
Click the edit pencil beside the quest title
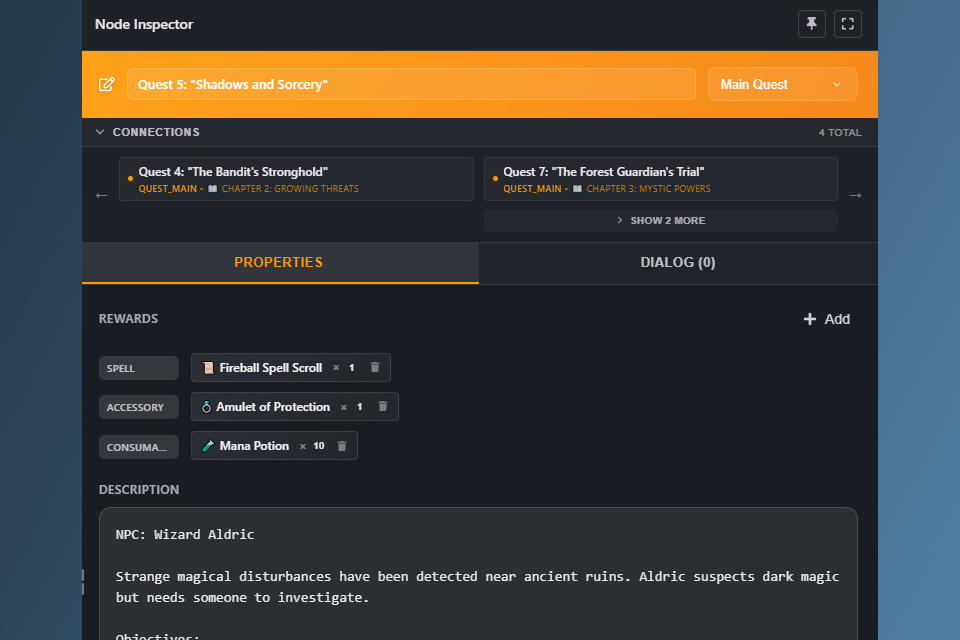click(107, 84)
